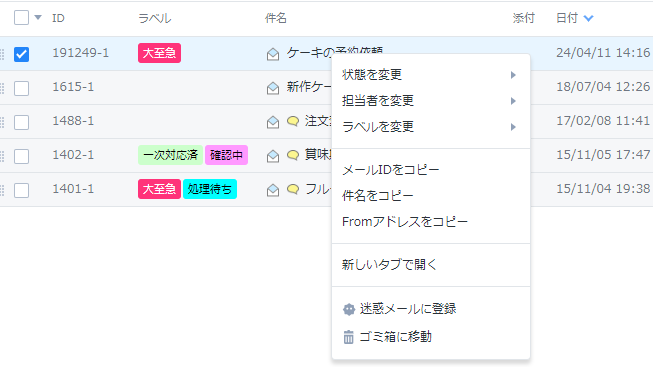Check the checkbox for mail 1488-1
Viewport: 653px width, 367px height.
(x=21, y=122)
